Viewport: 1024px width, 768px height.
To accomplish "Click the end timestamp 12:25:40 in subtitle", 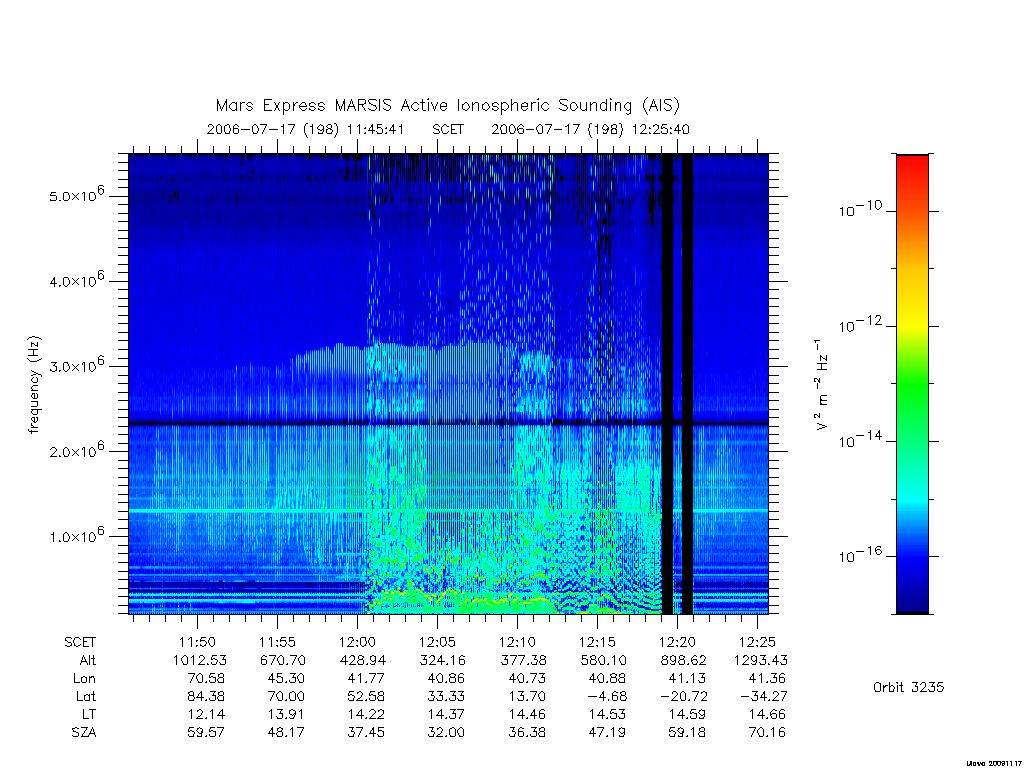I will pyautogui.click(x=660, y=129).
